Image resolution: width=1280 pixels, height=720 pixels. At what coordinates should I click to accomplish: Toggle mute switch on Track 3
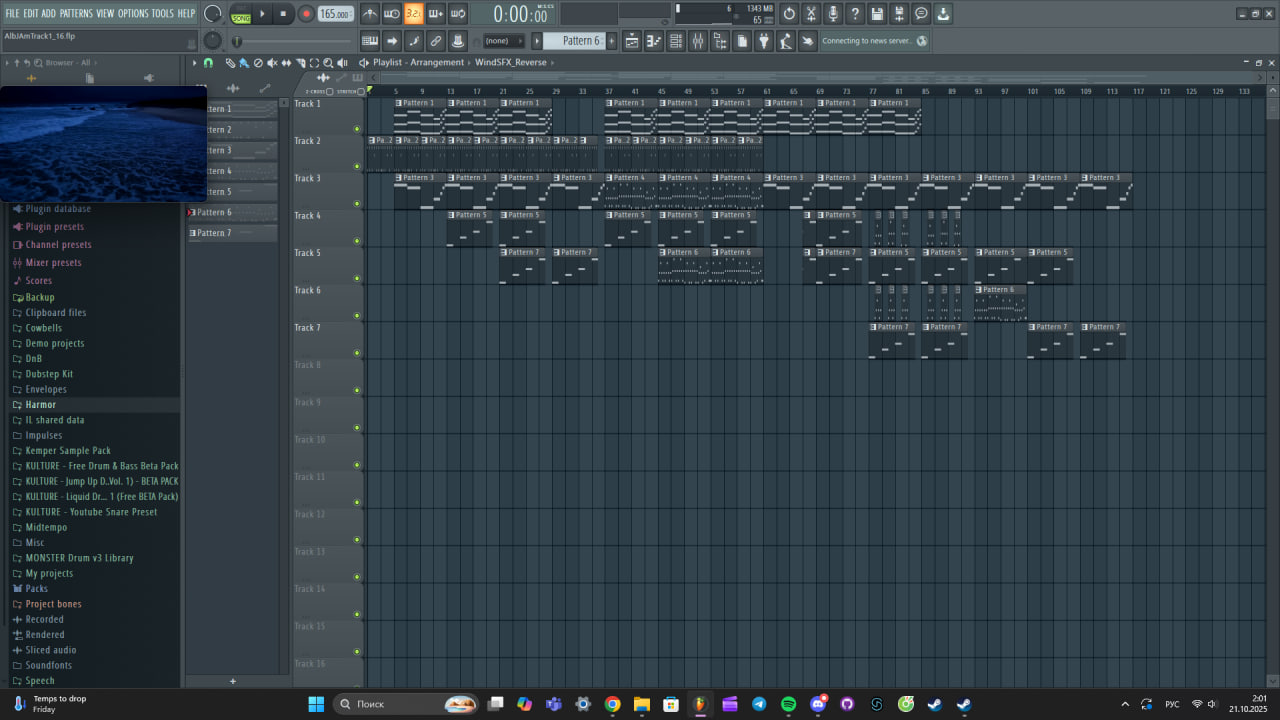[357, 203]
